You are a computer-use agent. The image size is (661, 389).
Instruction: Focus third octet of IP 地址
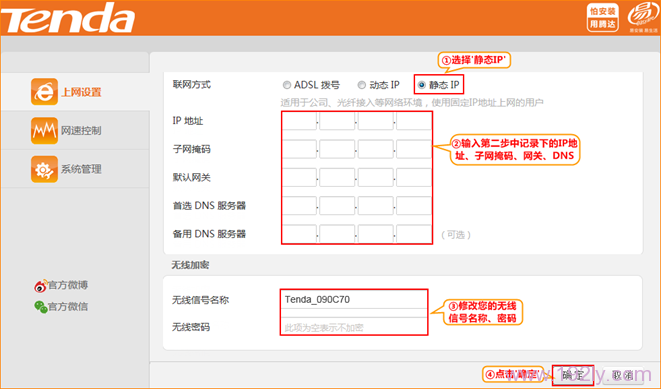[x=376, y=121]
